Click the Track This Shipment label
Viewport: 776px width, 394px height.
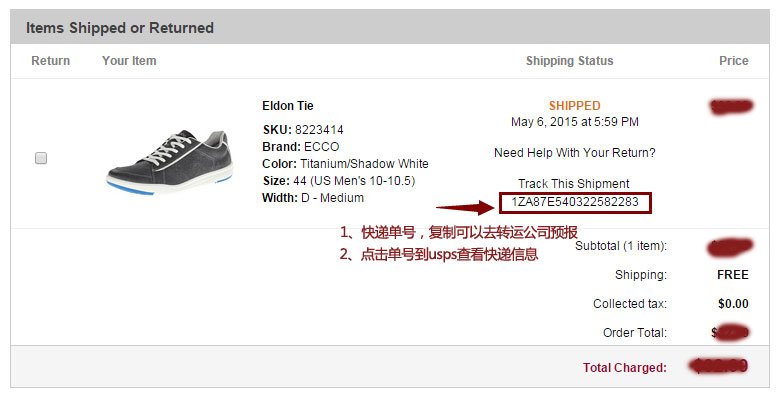tap(574, 184)
